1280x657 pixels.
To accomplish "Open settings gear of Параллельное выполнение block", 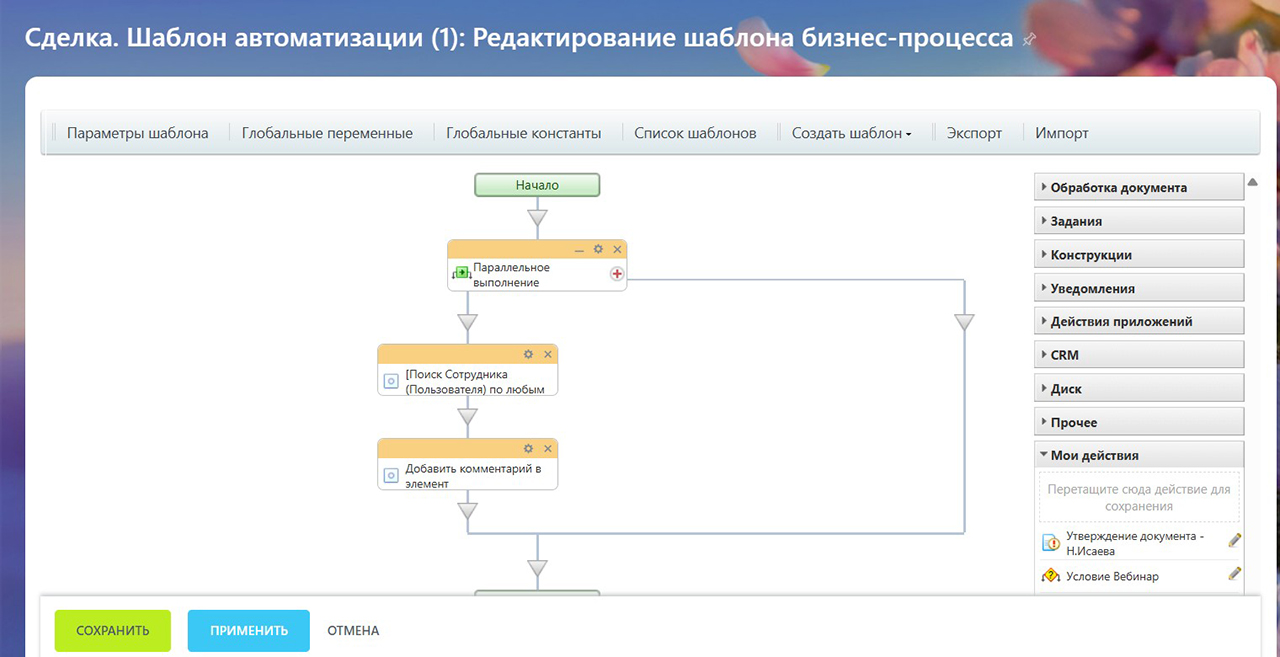I will pos(598,250).
